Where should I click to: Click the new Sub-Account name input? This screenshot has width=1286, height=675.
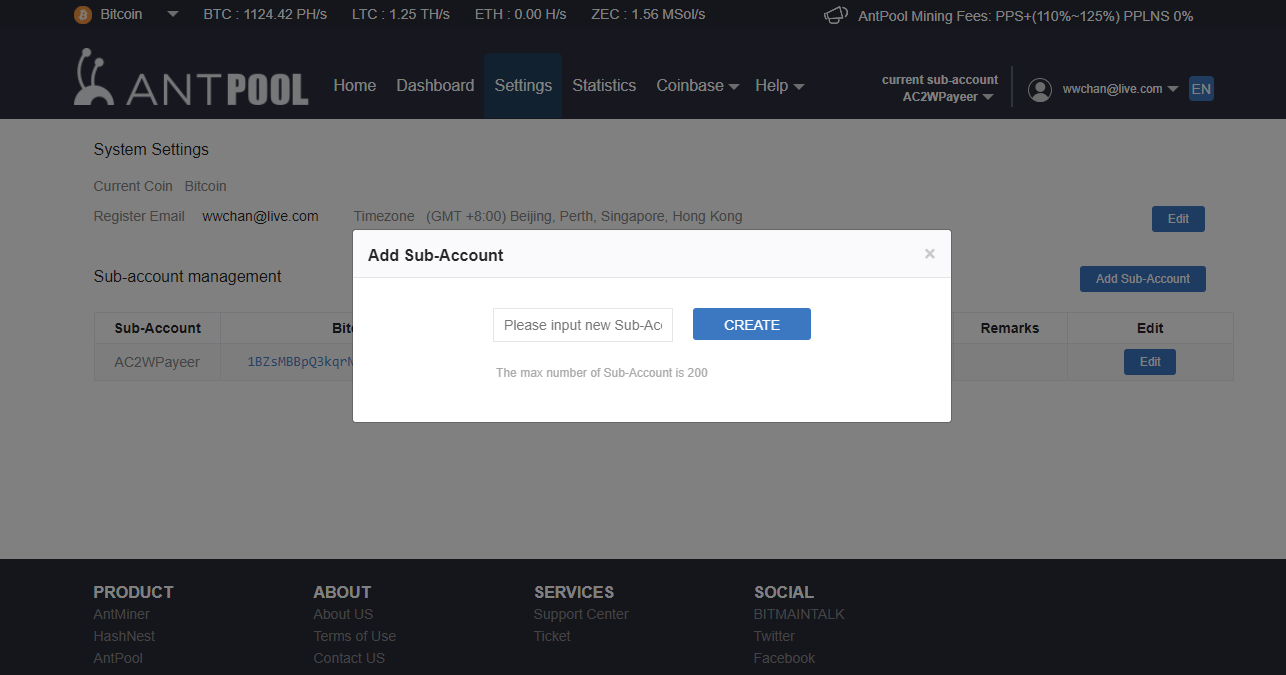click(x=583, y=325)
